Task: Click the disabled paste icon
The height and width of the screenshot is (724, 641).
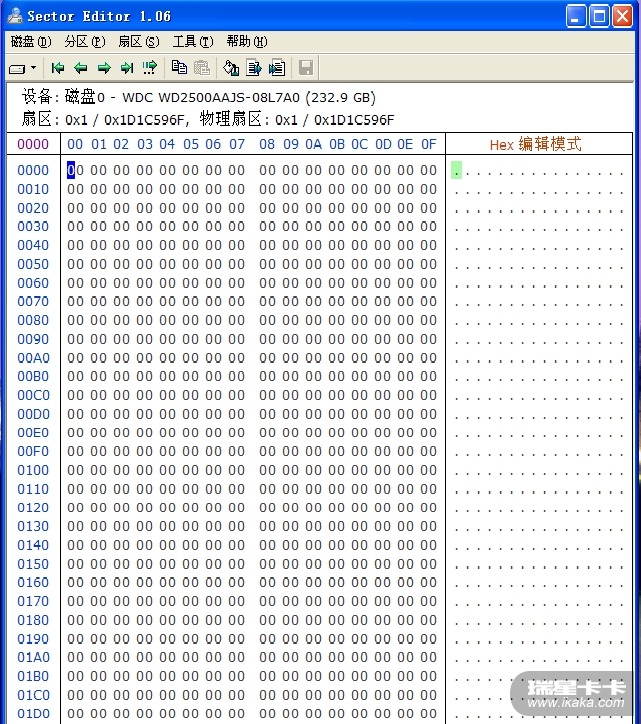Action: [202, 68]
